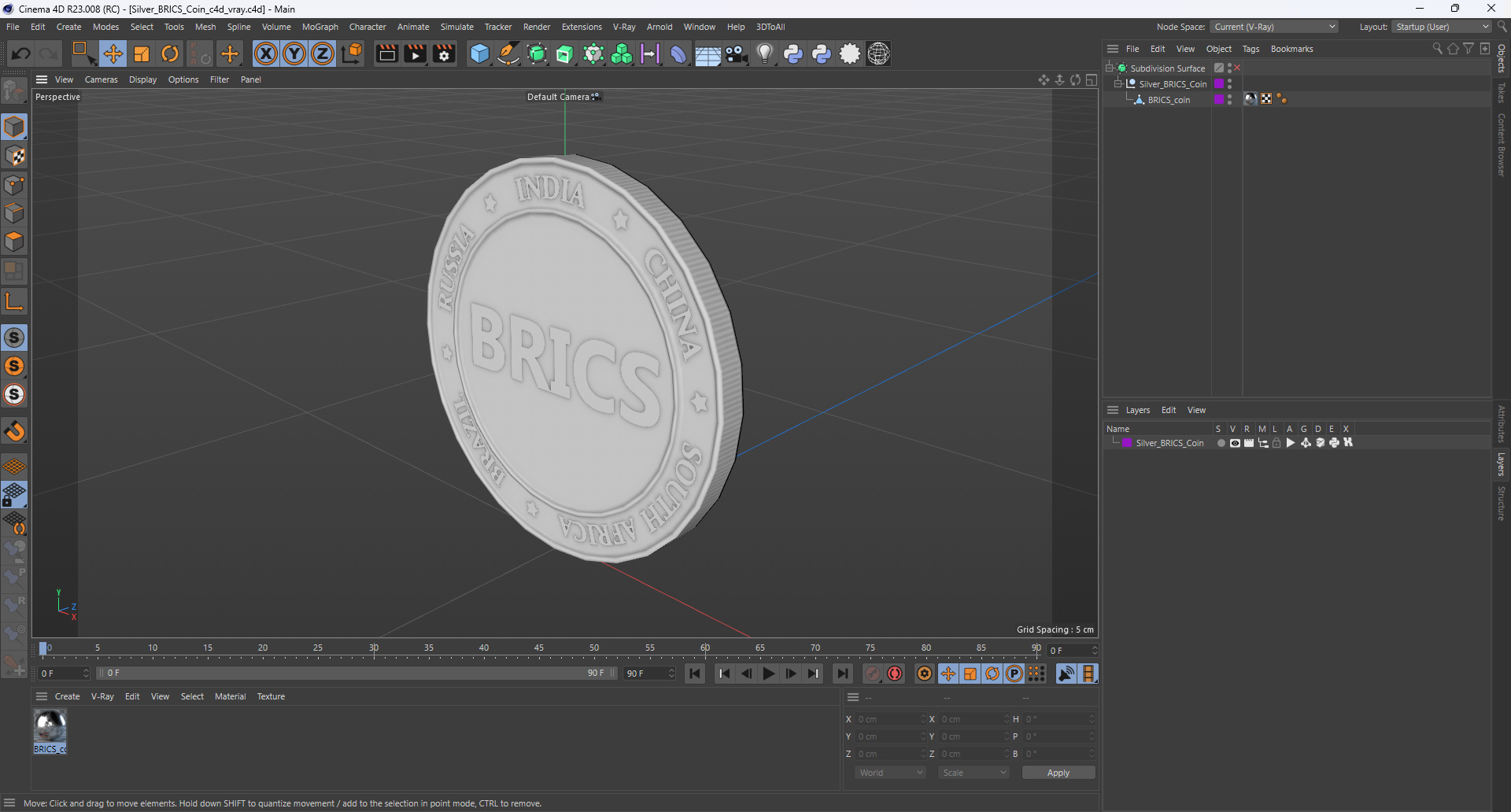Image resolution: width=1511 pixels, height=812 pixels.
Task: Open the MoGraph cloner icon
Action: 622,54
